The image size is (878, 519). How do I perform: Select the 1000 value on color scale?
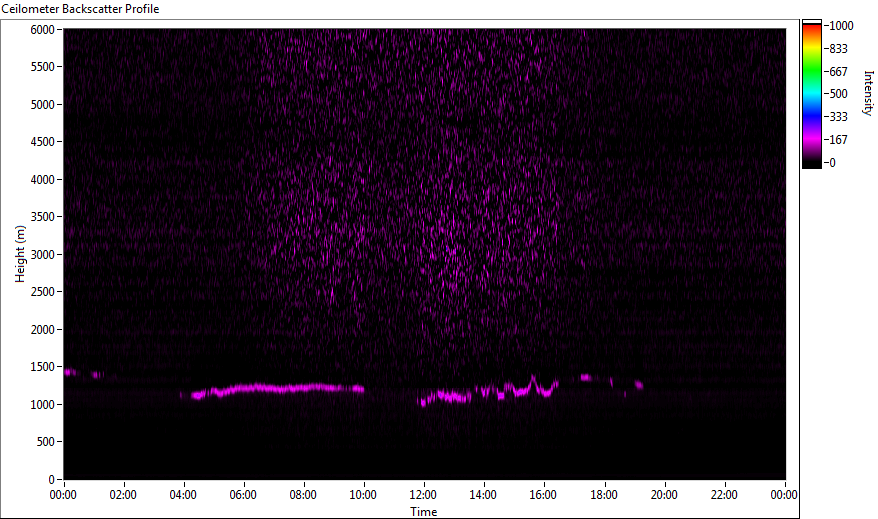tap(842, 26)
